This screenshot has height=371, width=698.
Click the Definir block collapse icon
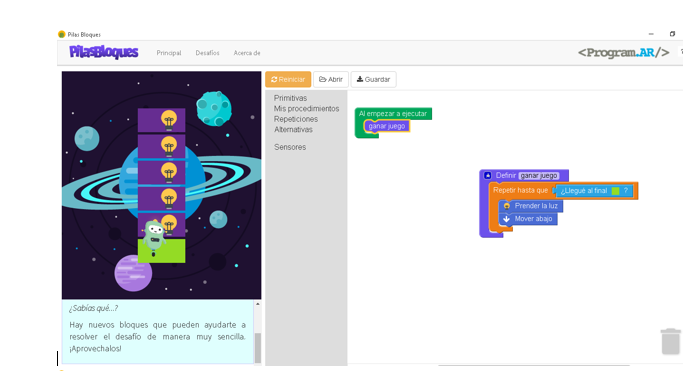[487, 175]
